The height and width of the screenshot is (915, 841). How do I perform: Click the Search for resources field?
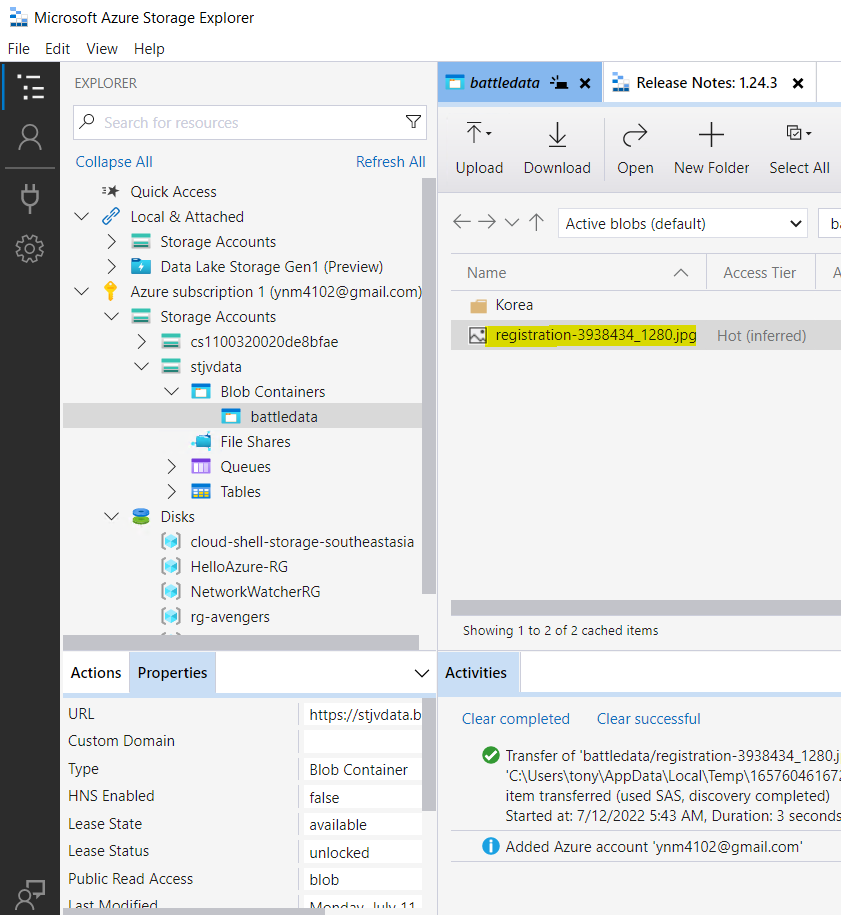click(x=250, y=123)
